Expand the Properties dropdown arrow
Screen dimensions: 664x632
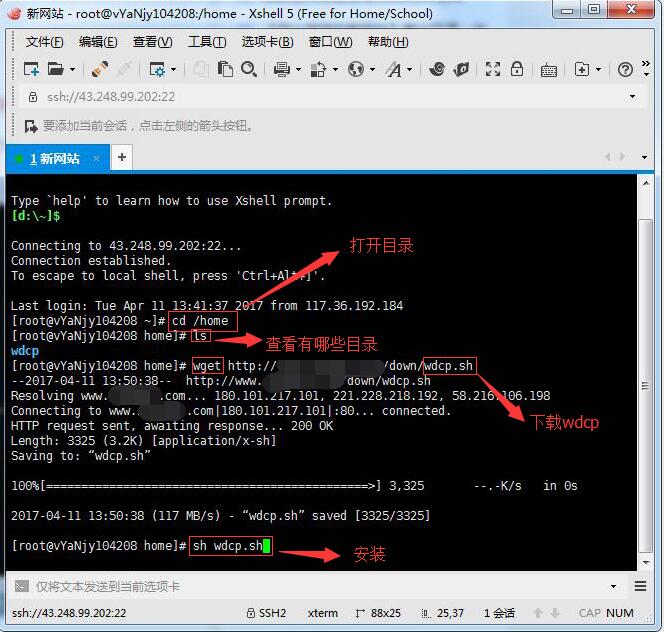tap(173, 69)
